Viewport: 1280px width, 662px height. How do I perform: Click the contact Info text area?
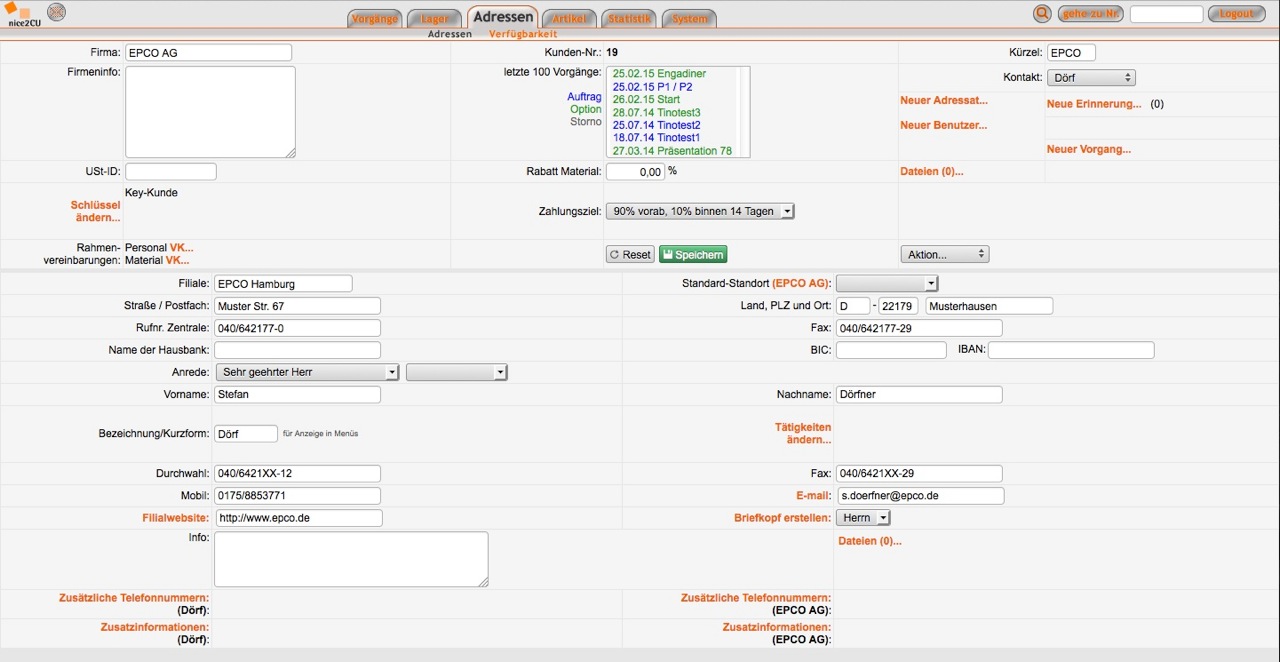coord(351,559)
